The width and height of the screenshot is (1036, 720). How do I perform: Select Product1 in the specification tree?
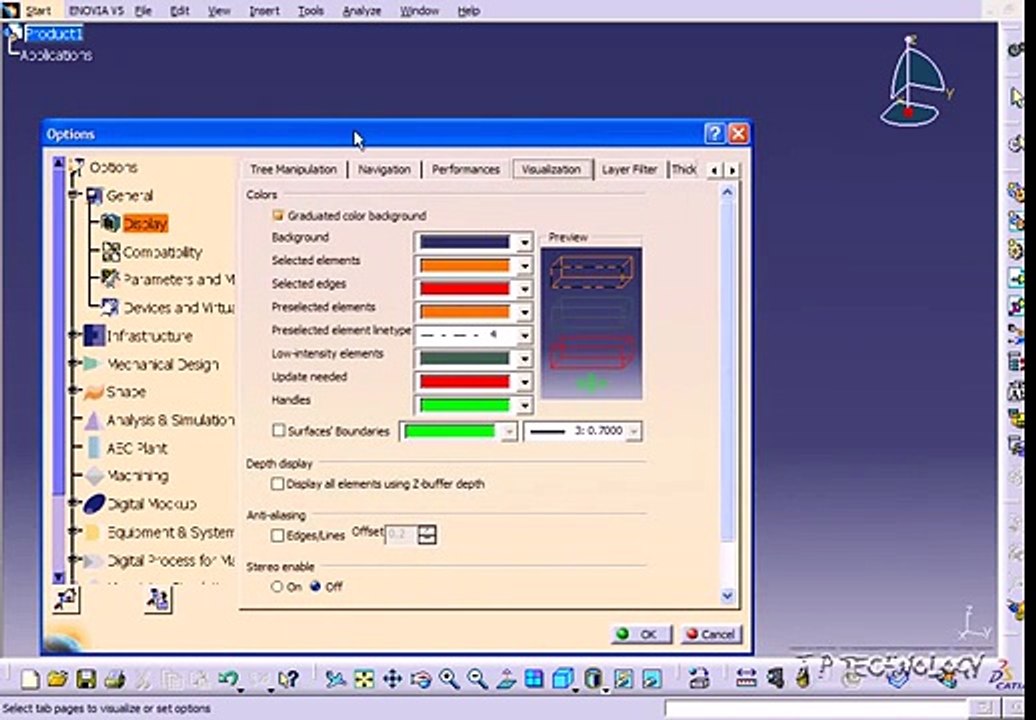pos(54,33)
